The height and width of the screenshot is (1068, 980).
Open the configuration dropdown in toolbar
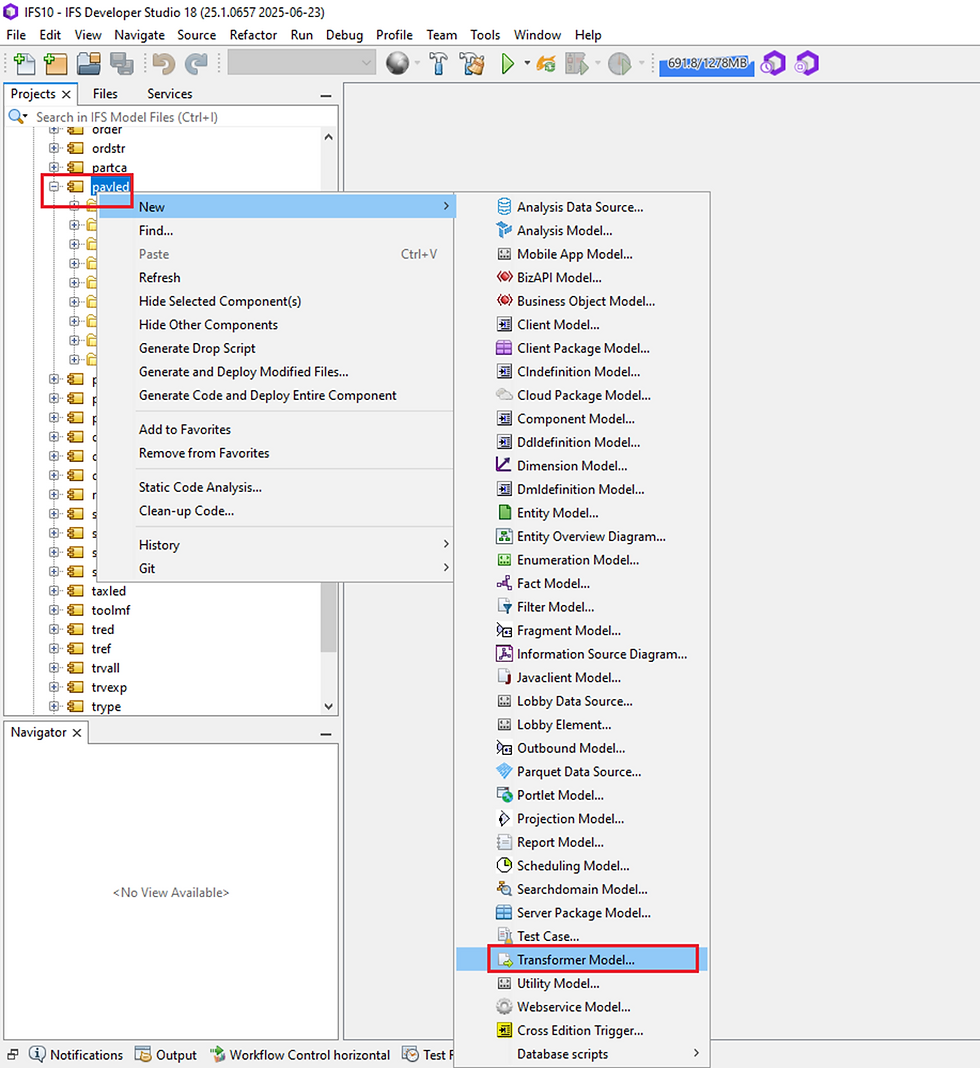tap(302, 63)
